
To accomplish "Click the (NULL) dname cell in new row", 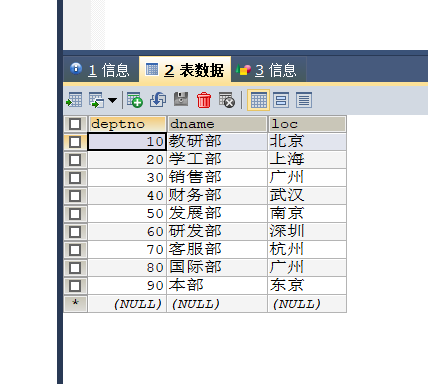I will (217, 304).
